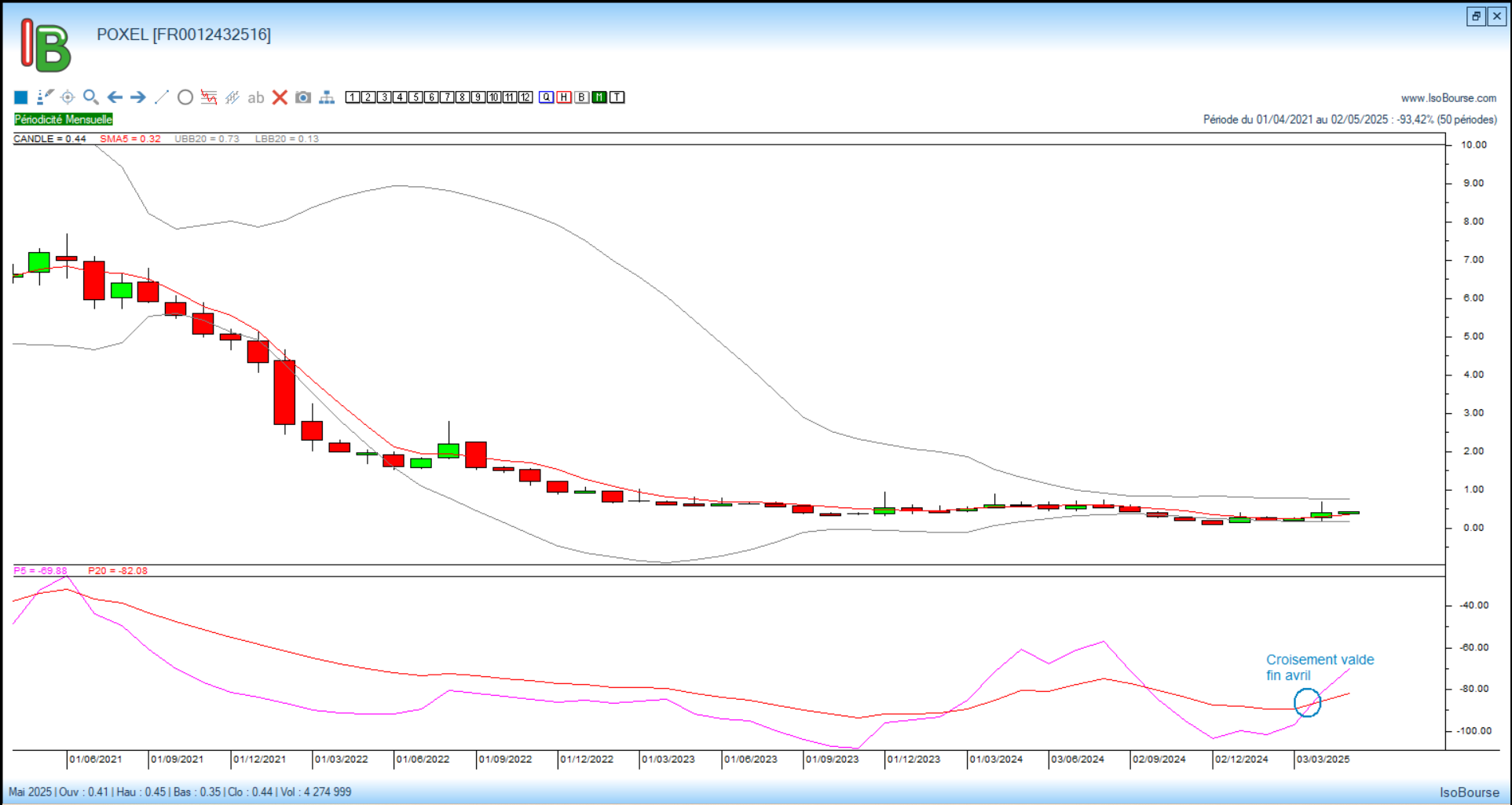1512x805 pixels.
Task: Select period button 2
Action: 368,97
